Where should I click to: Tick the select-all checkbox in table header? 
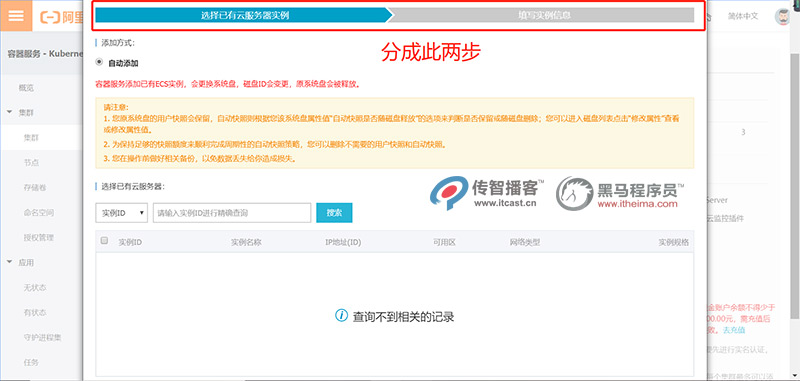click(105, 241)
